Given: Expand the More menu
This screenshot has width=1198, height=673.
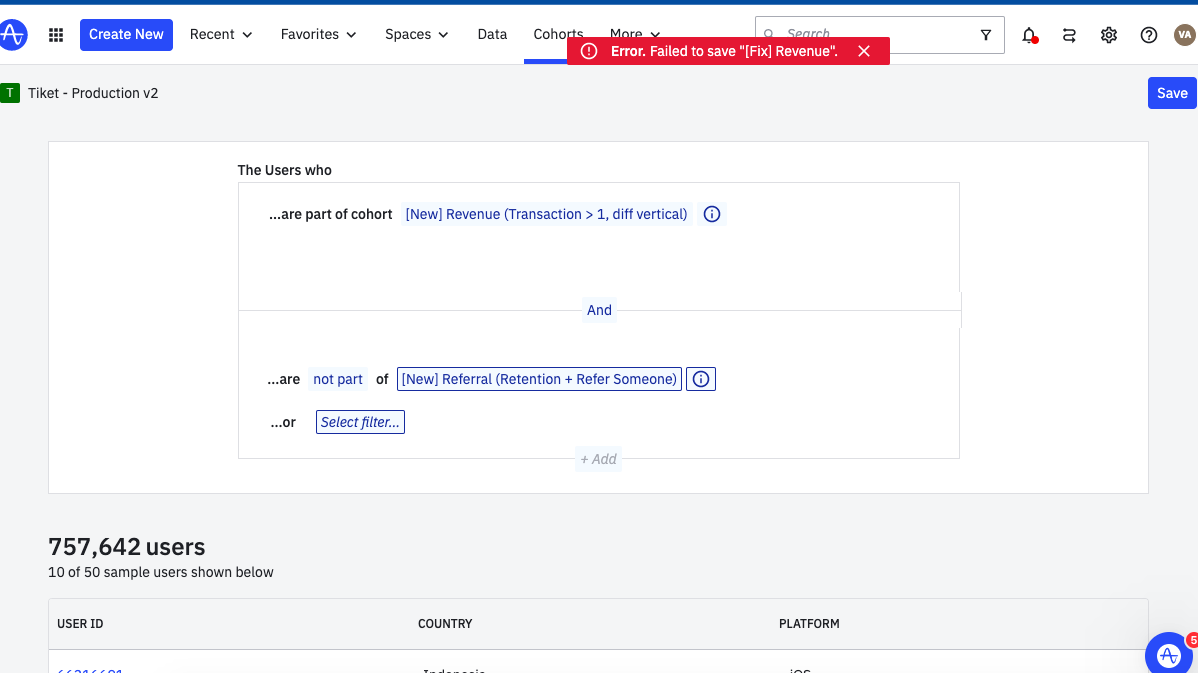Looking at the screenshot, I should pos(634,34).
